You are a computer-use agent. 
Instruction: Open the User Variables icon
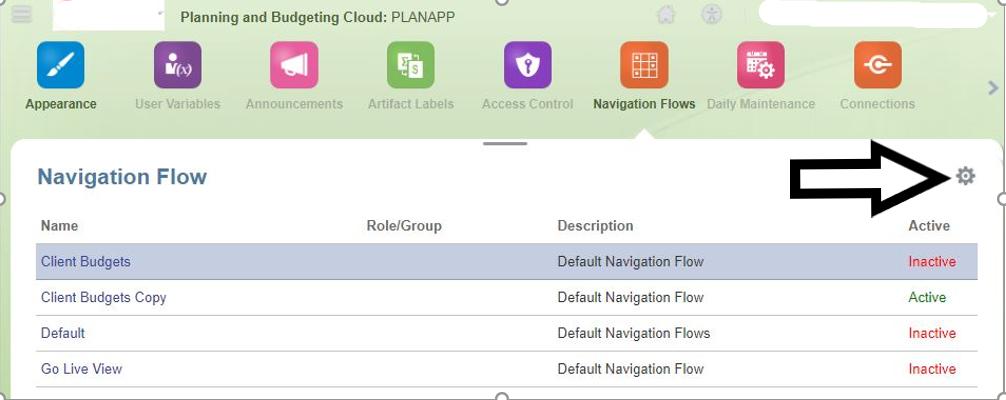pos(177,65)
